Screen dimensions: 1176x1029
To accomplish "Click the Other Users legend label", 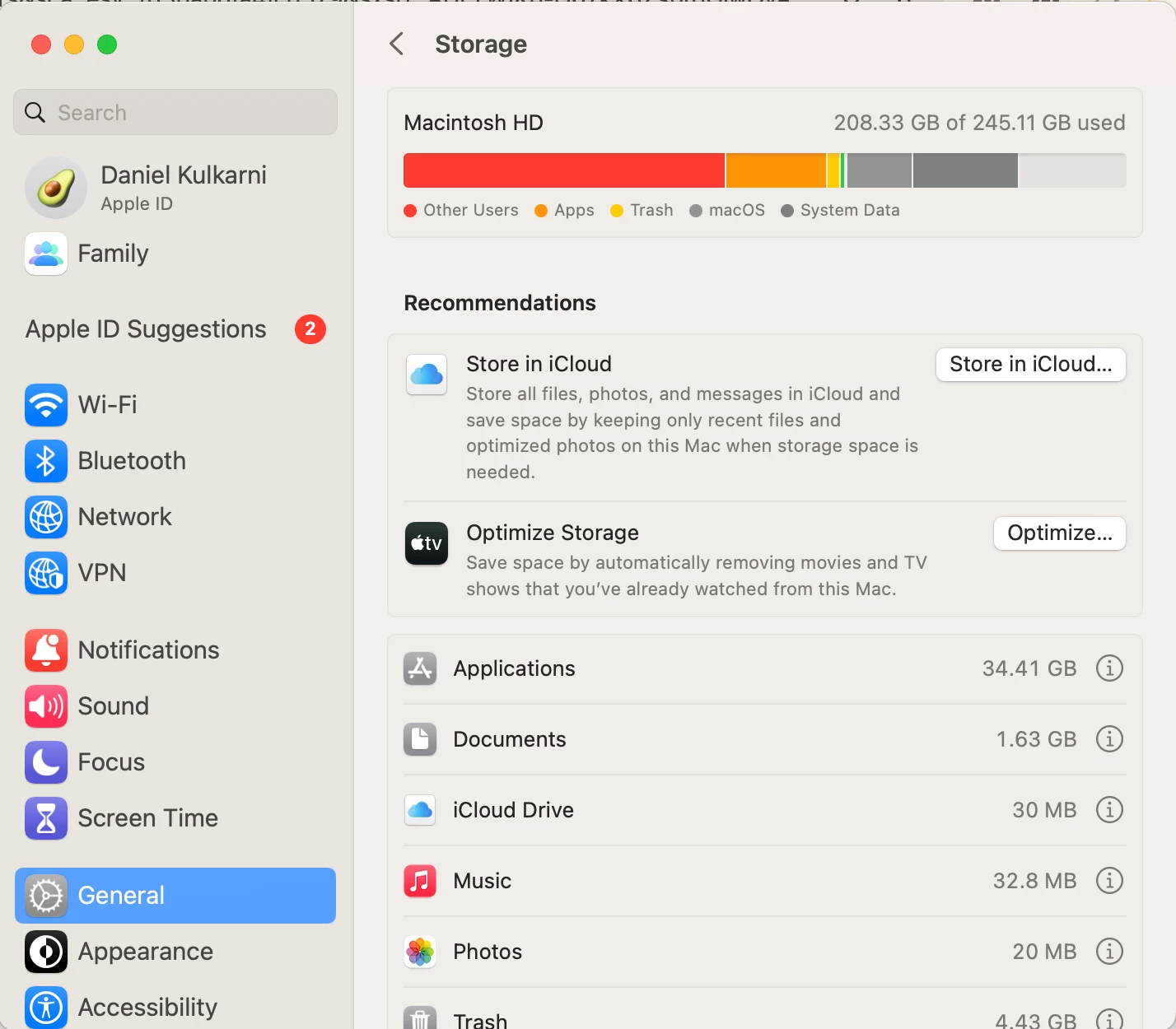I will pos(471,211).
